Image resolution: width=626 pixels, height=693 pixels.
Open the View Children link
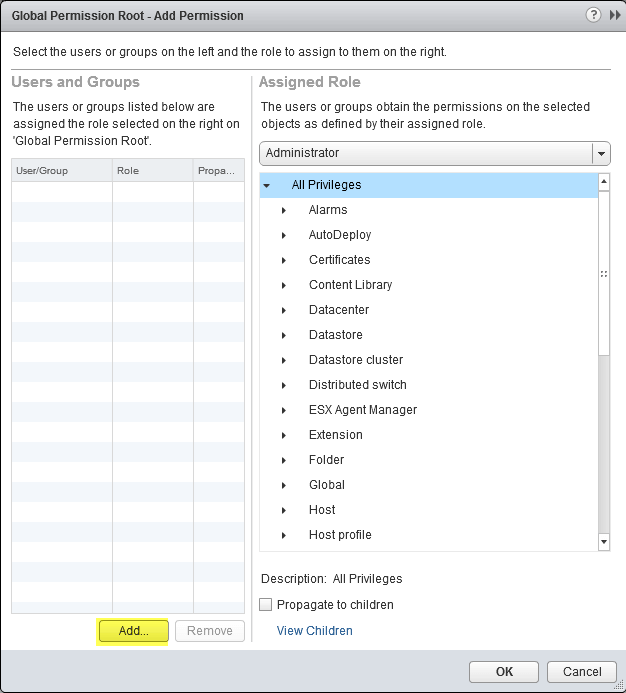click(314, 631)
